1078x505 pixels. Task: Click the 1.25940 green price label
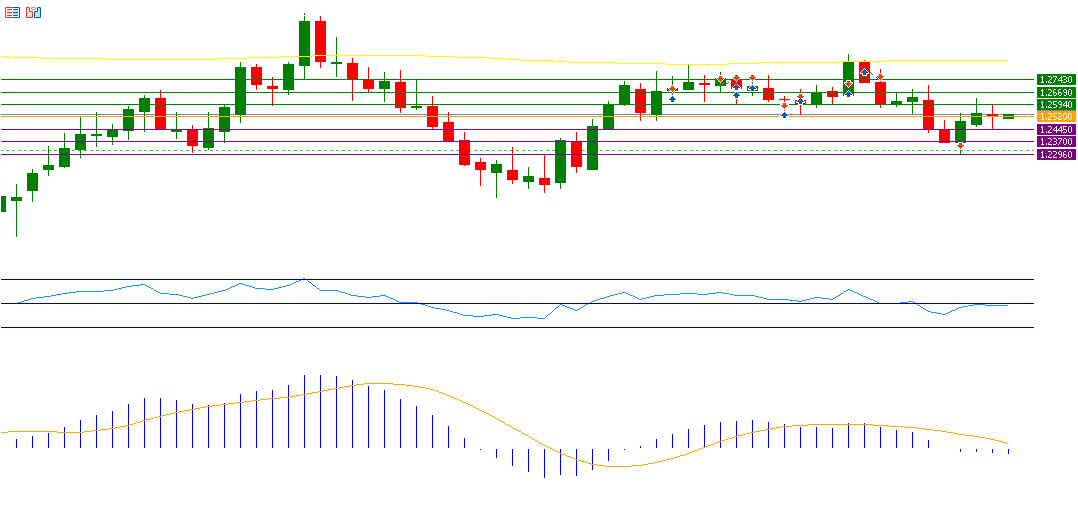click(x=1056, y=104)
